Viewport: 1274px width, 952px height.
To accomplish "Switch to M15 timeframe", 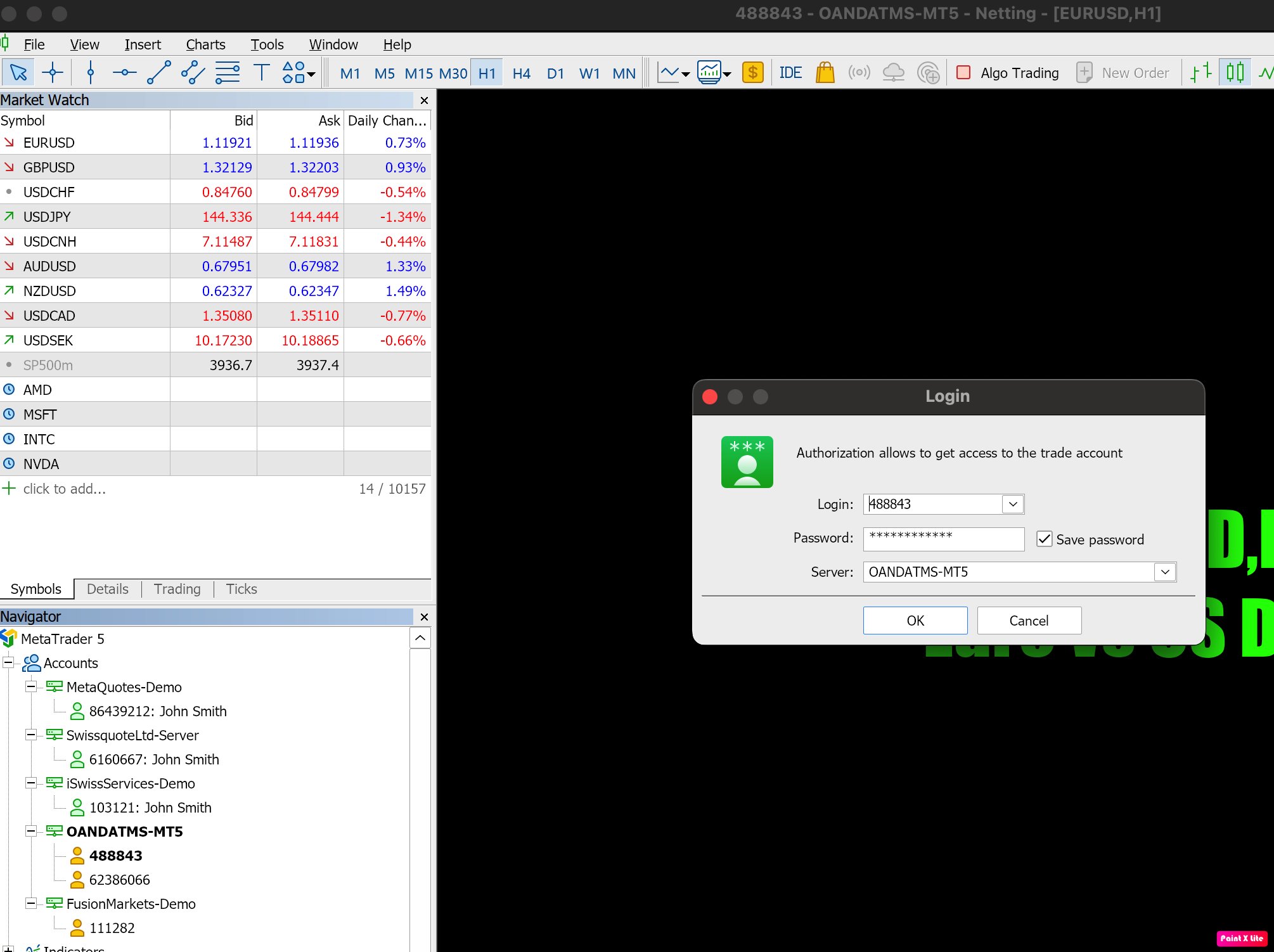I will tap(418, 74).
